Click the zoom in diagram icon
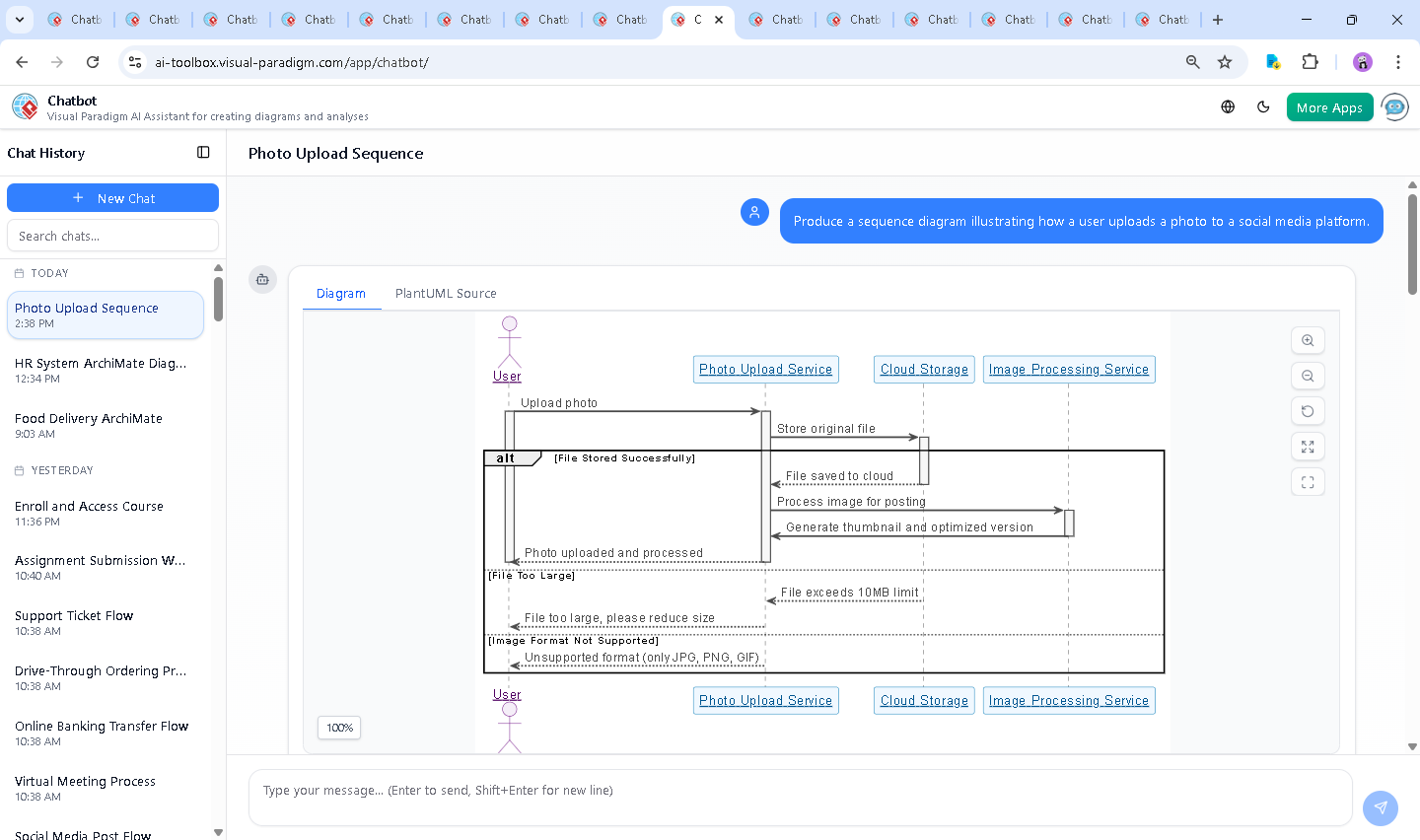Image resolution: width=1420 pixels, height=840 pixels. (1308, 340)
